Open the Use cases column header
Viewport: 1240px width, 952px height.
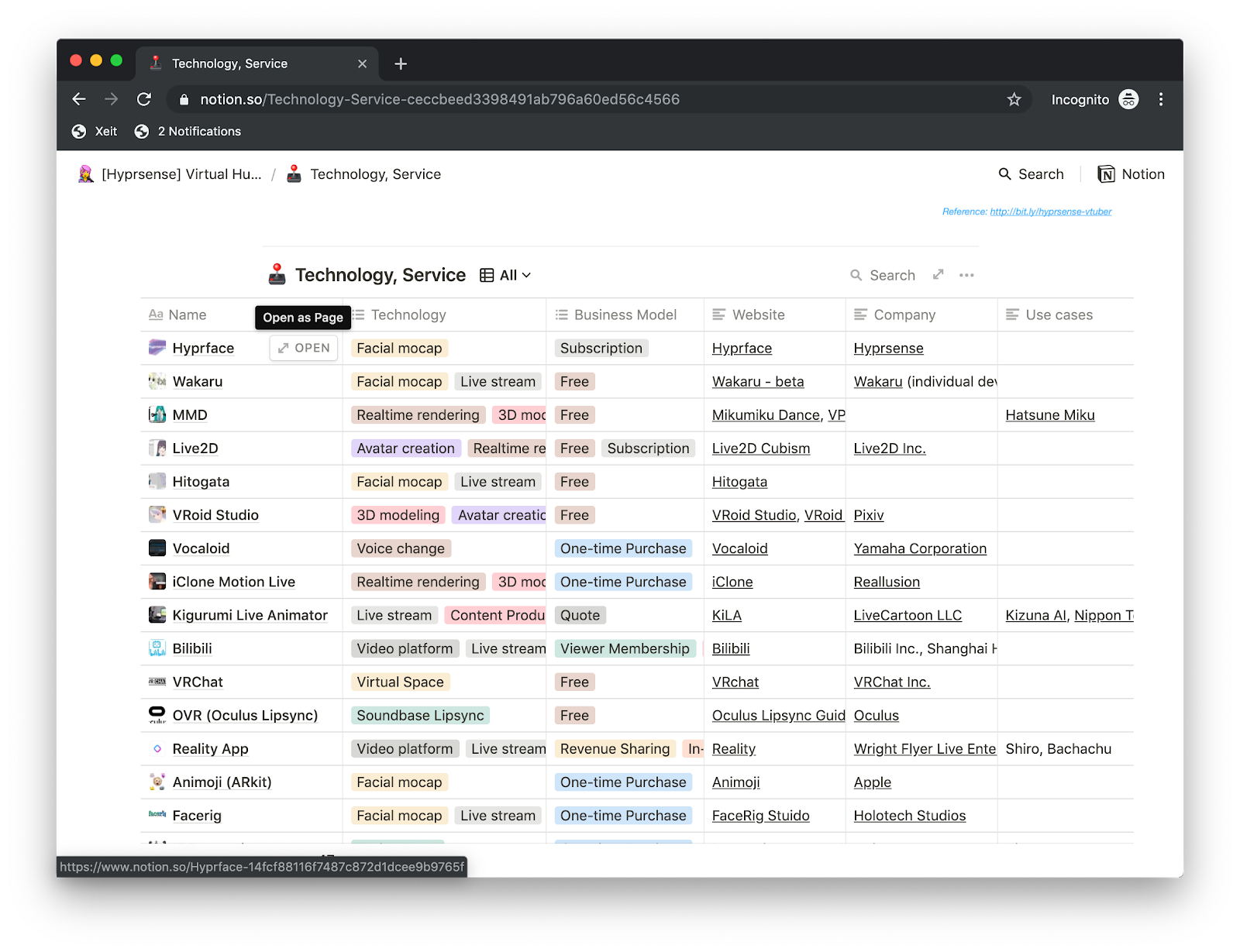click(x=1065, y=314)
